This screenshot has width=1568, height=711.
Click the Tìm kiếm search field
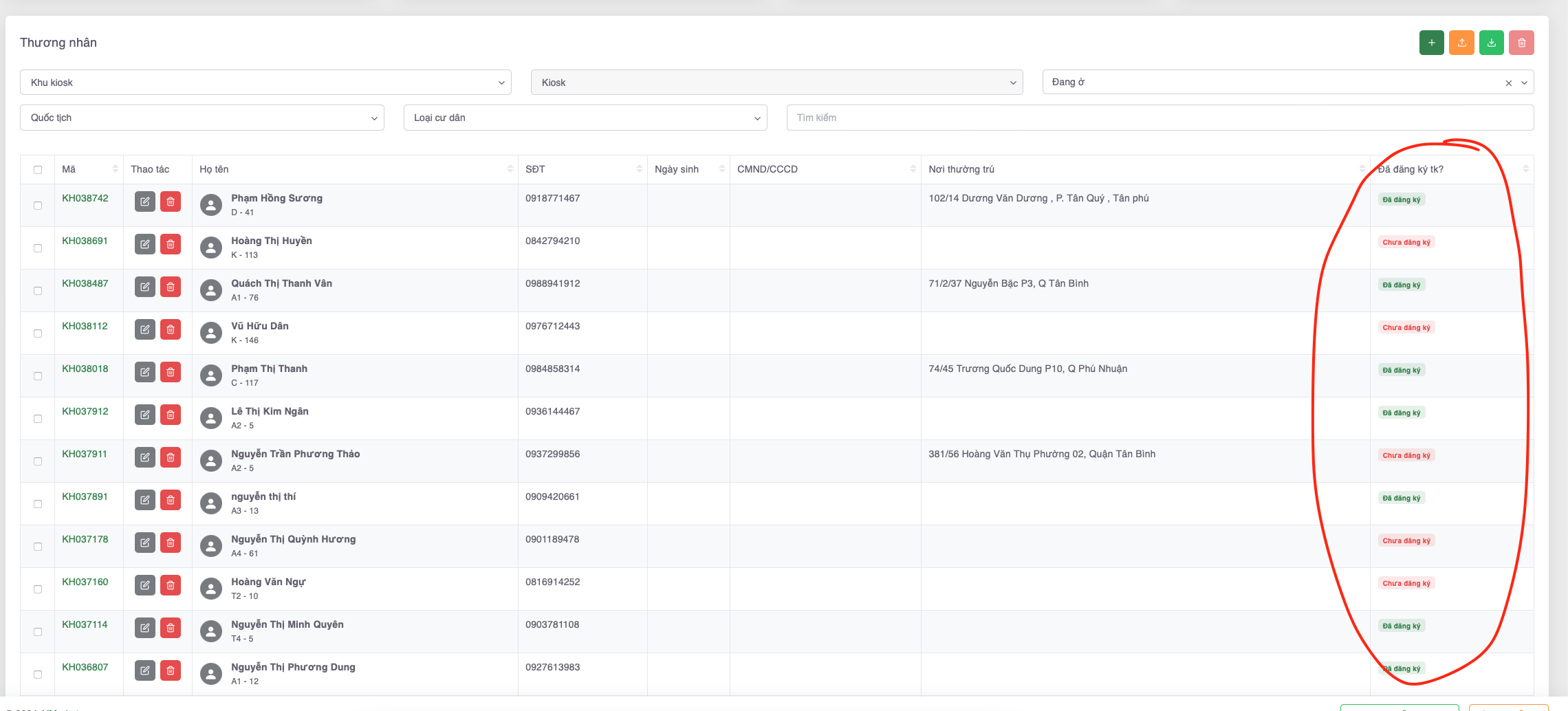pos(1159,118)
